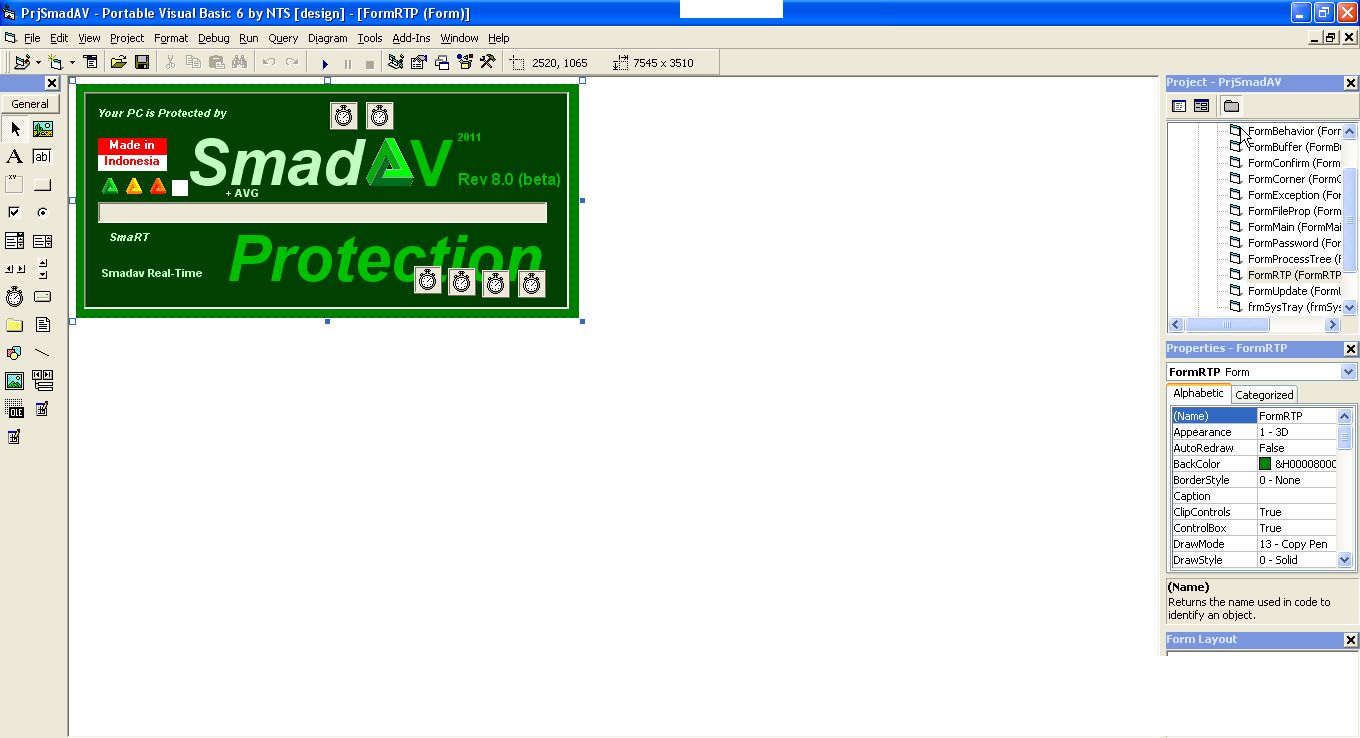Select the Timer stopwatch tool in the toolbox
This screenshot has width=1360, height=738.
(14, 297)
